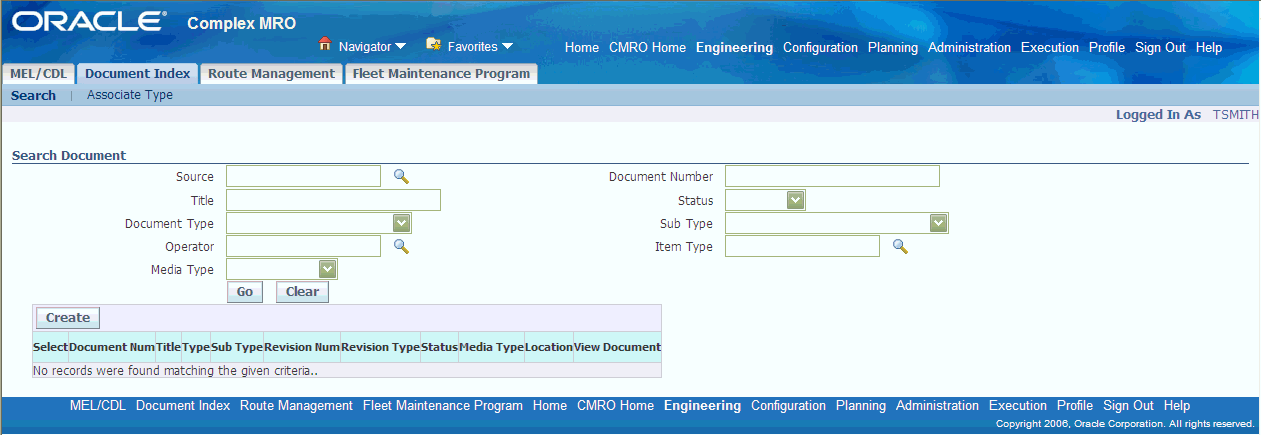Click into the Title input field
1261x435 pixels.
[x=333, y=200]
